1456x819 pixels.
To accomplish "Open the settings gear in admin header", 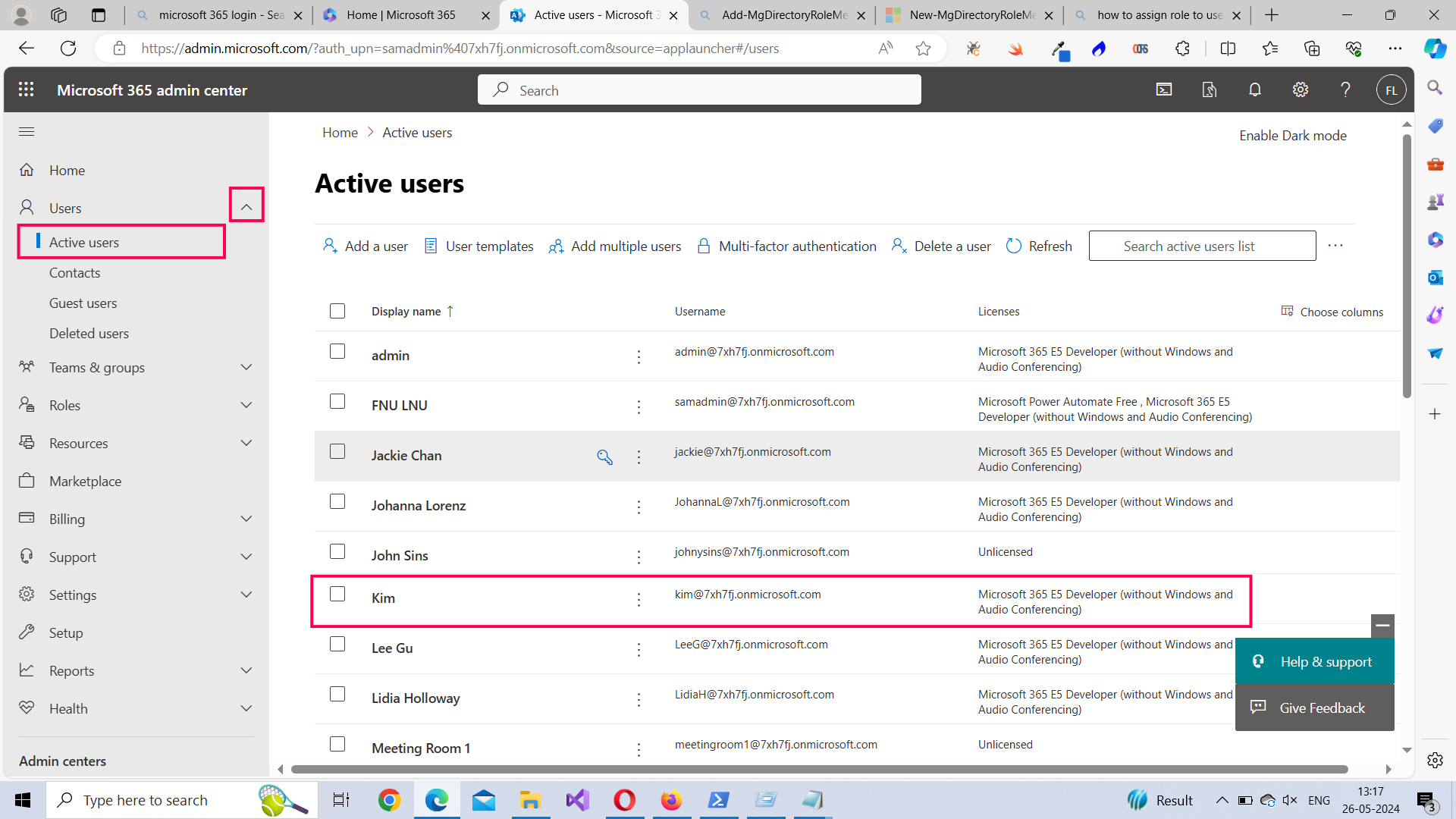I will (x=1301, y=89).
